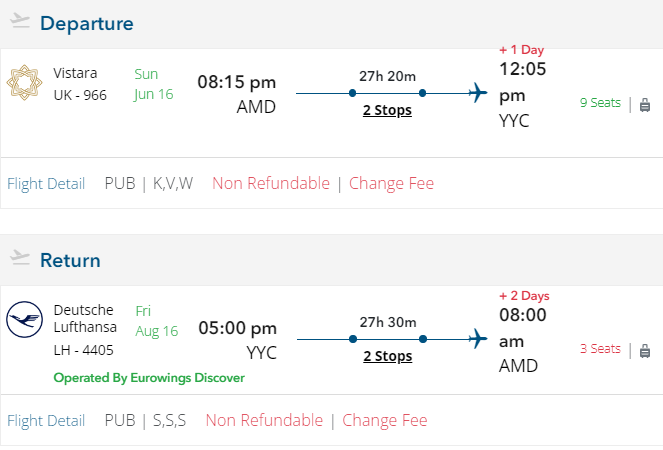Click the return Non Refundable policy link

point(264,420)
